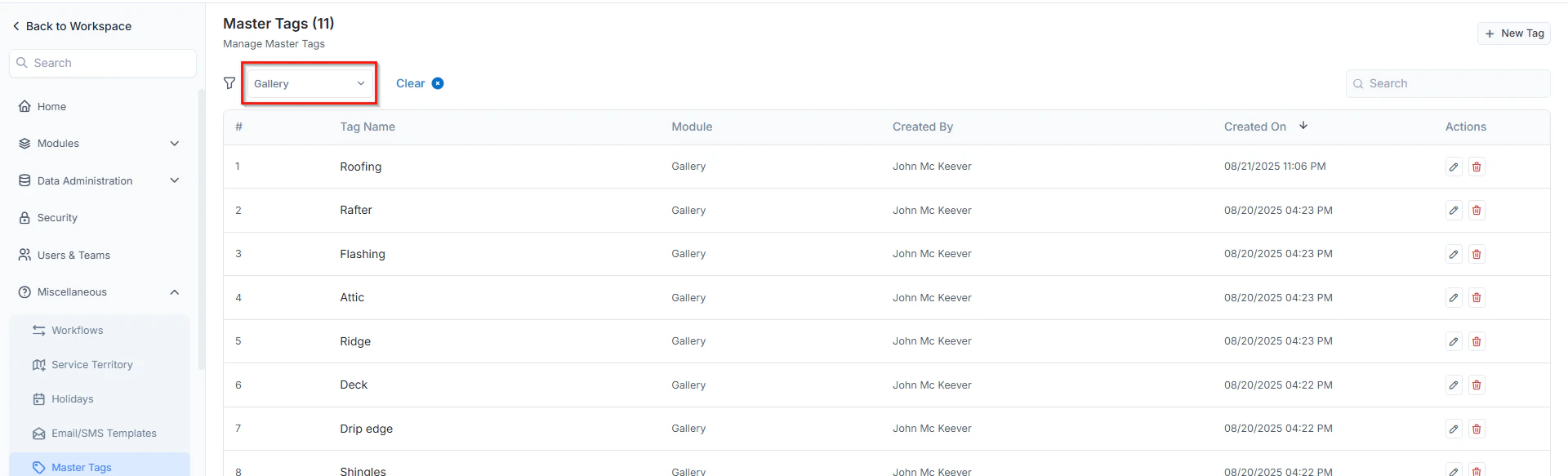Delete the Attic tag

pos(1477,298)
